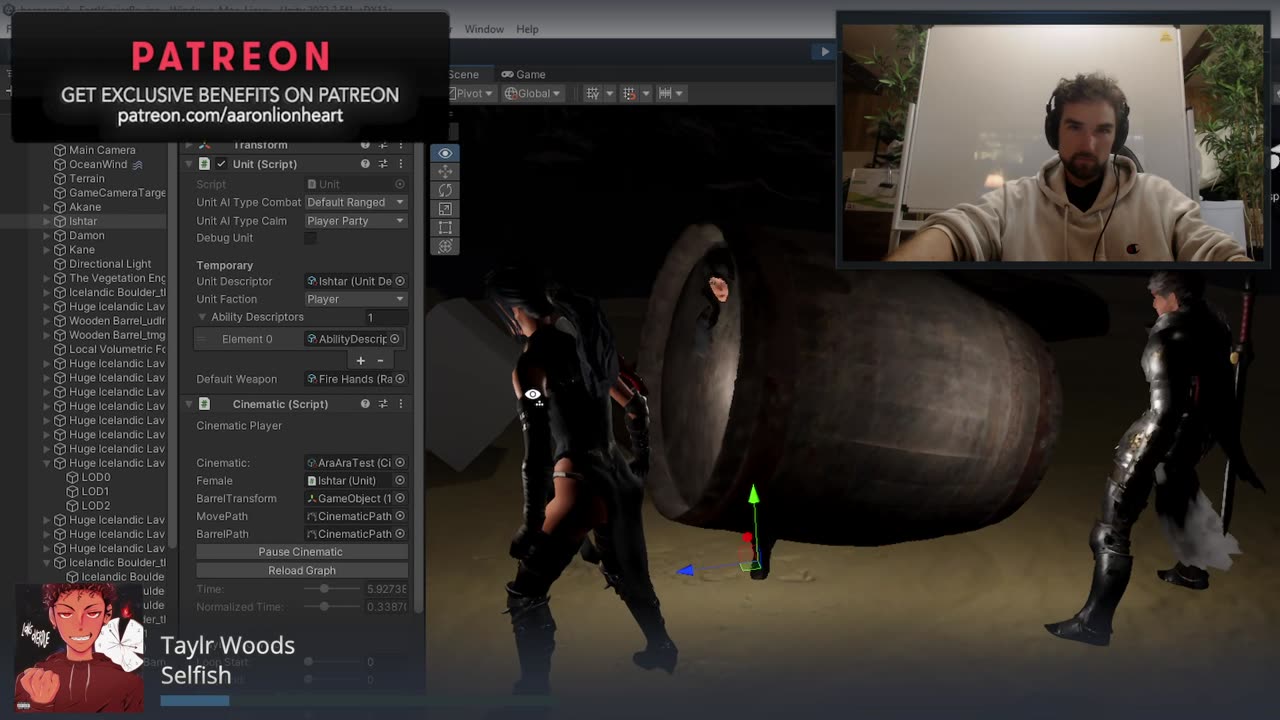Select LOD2 in Hierarchy
1280x720 pixels.
tap(96, 506)
